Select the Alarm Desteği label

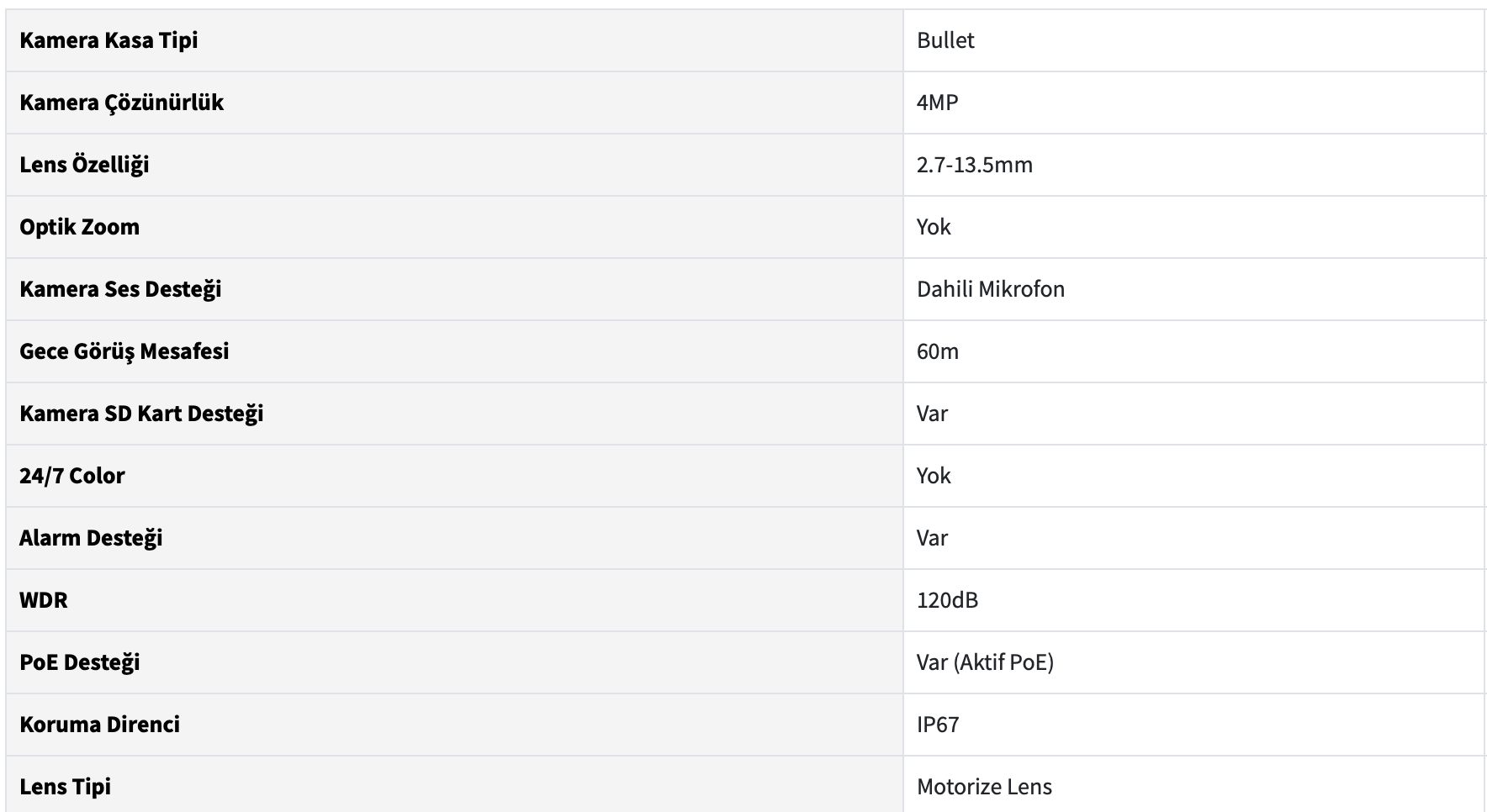tap(91, 538)
